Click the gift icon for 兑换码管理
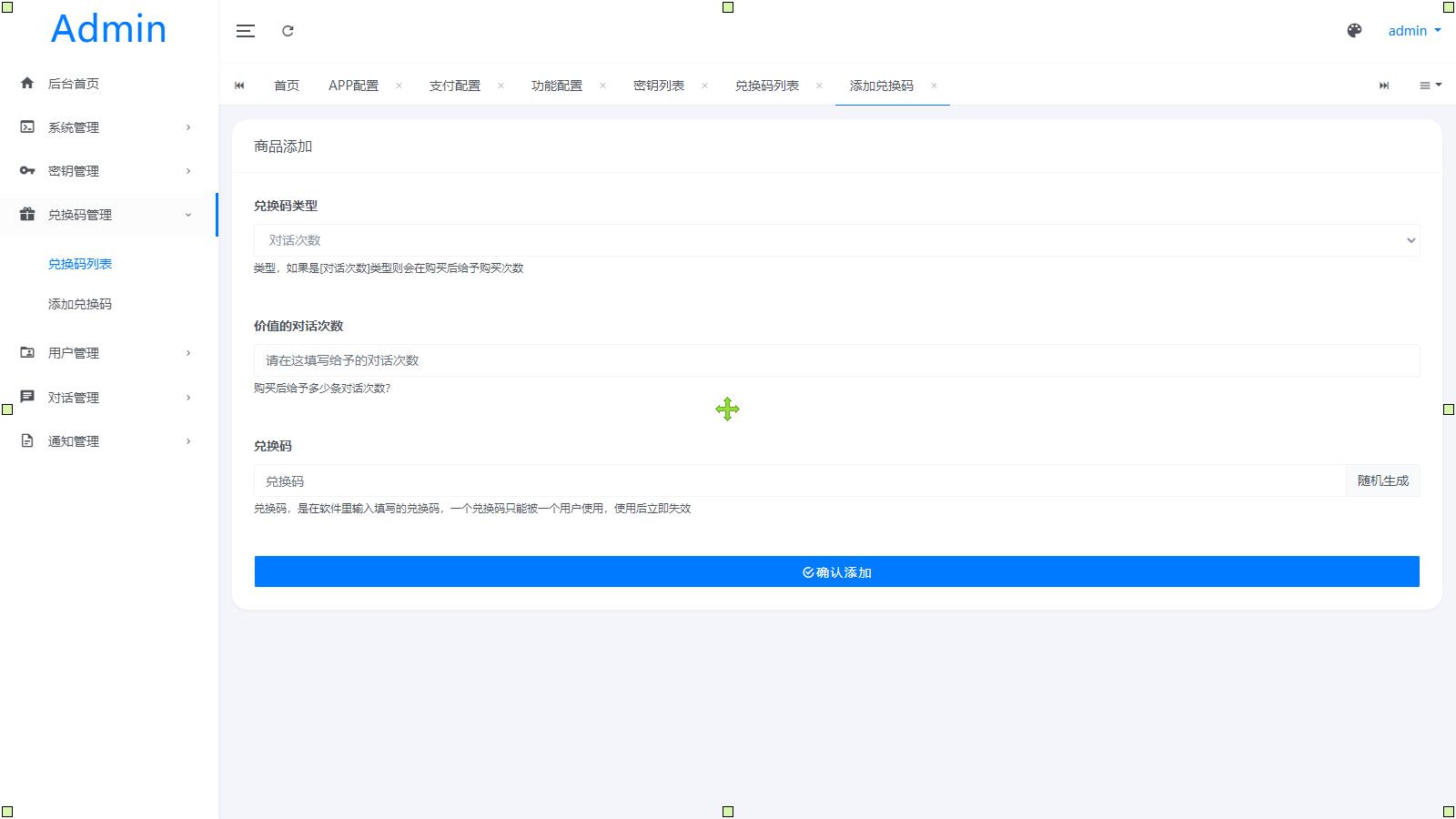The image size is (1456, 819). 27,215
